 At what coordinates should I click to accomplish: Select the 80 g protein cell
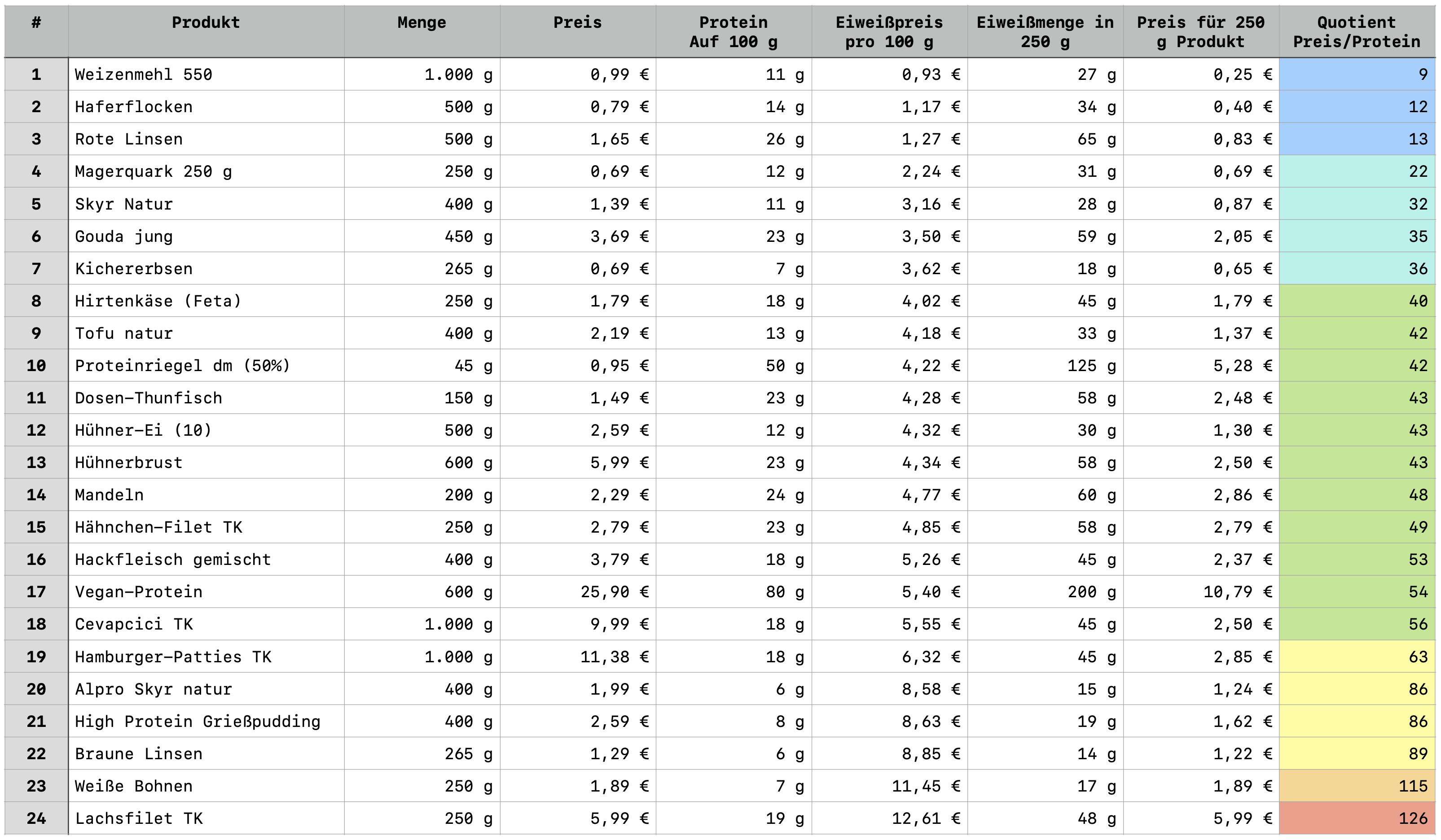pyautogui.click(x=734, y=591)
